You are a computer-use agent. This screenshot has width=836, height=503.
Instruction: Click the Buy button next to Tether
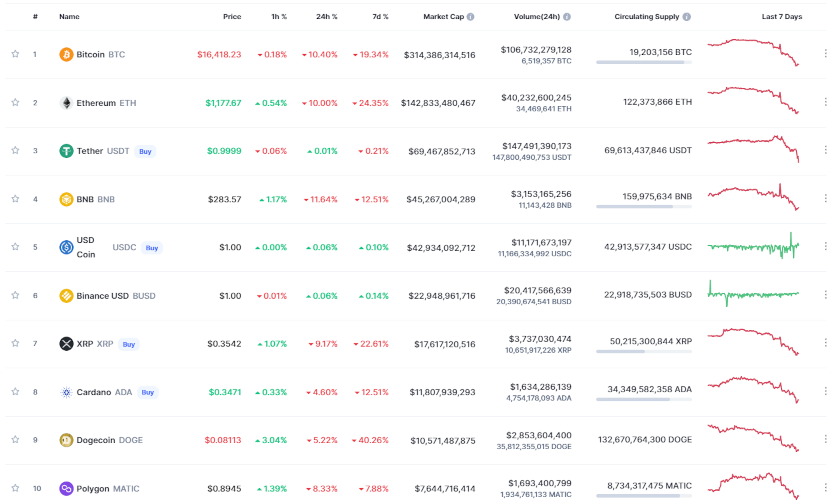[x=145, y=151]
